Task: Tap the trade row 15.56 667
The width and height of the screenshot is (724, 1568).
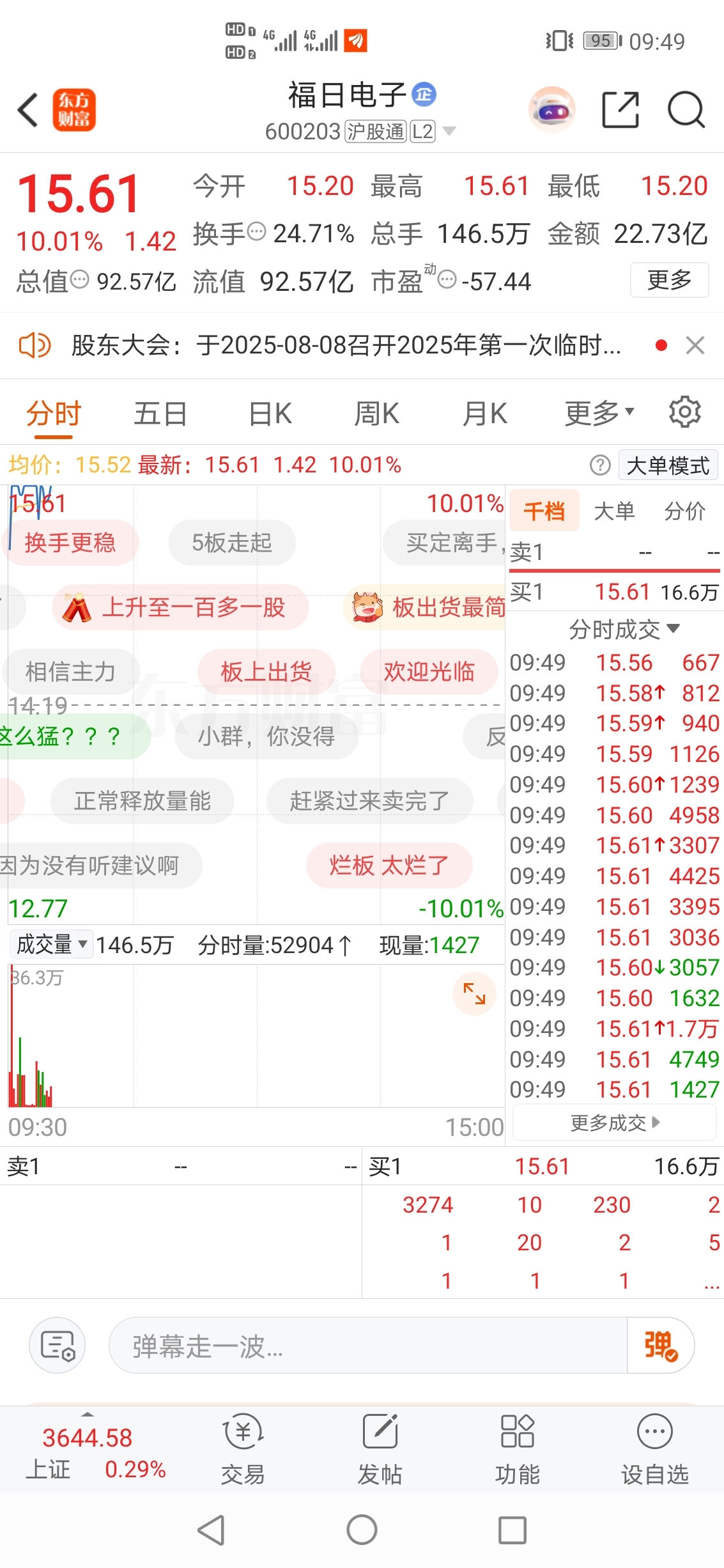Action: [x=615, y=662]
